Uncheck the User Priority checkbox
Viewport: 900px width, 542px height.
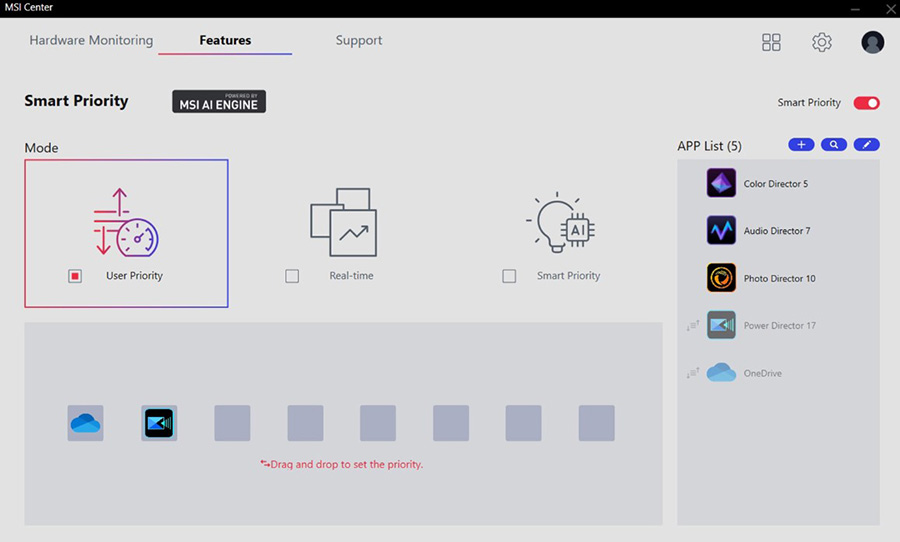point(75,276)
